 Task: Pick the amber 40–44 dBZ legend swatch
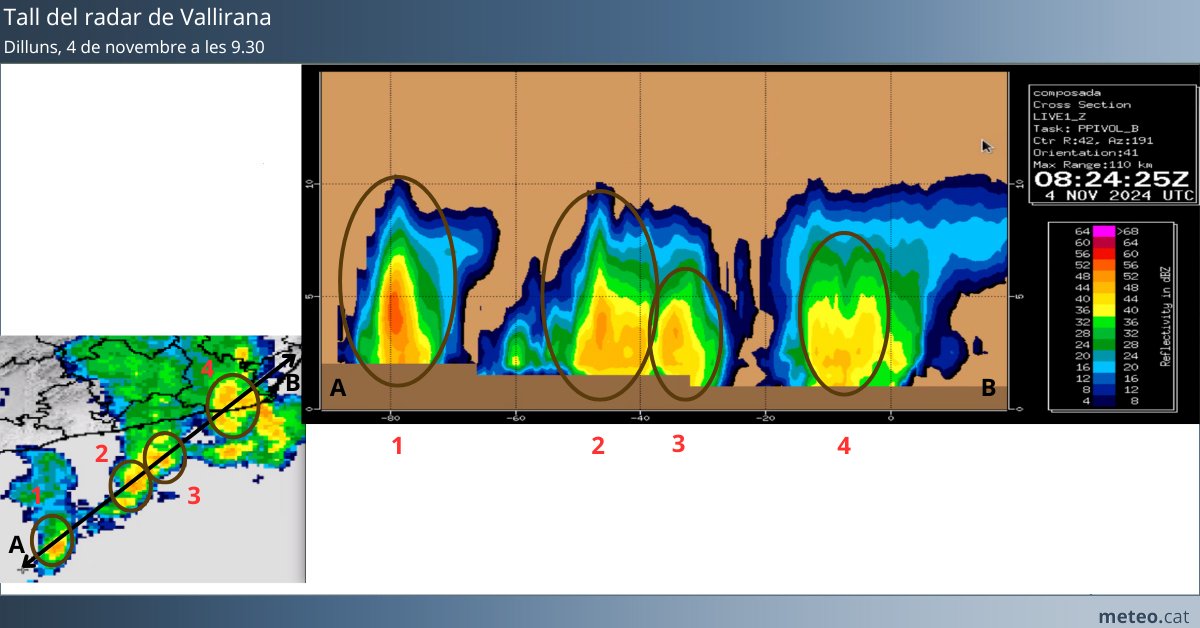(x=1104, y=299)
